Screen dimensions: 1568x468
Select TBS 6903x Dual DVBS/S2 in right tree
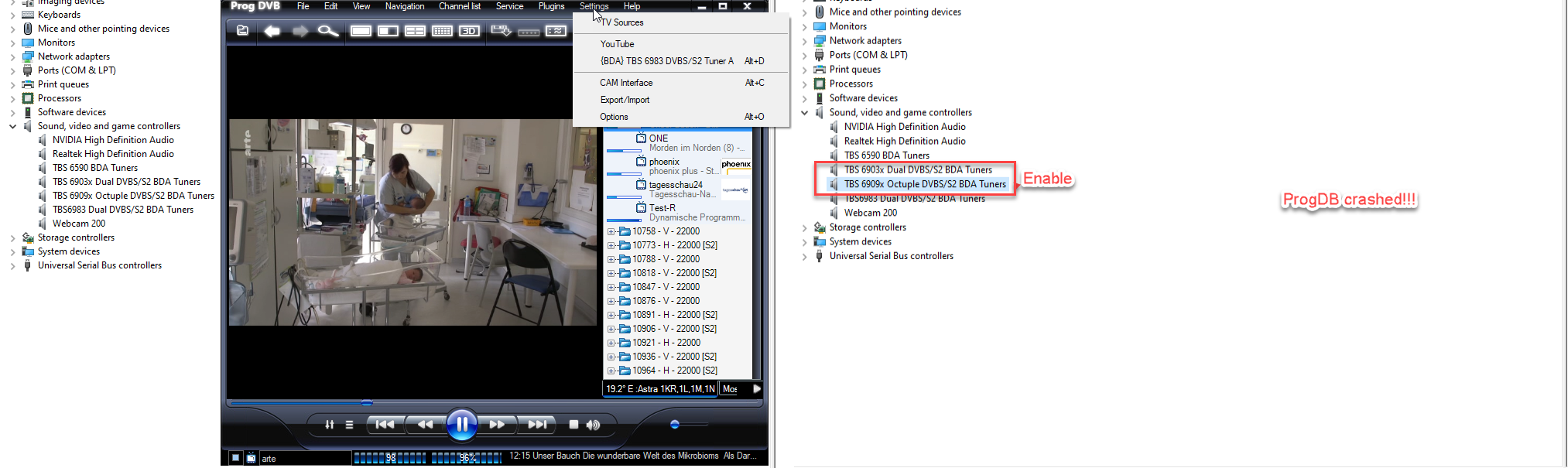click(x=917, y=170)
